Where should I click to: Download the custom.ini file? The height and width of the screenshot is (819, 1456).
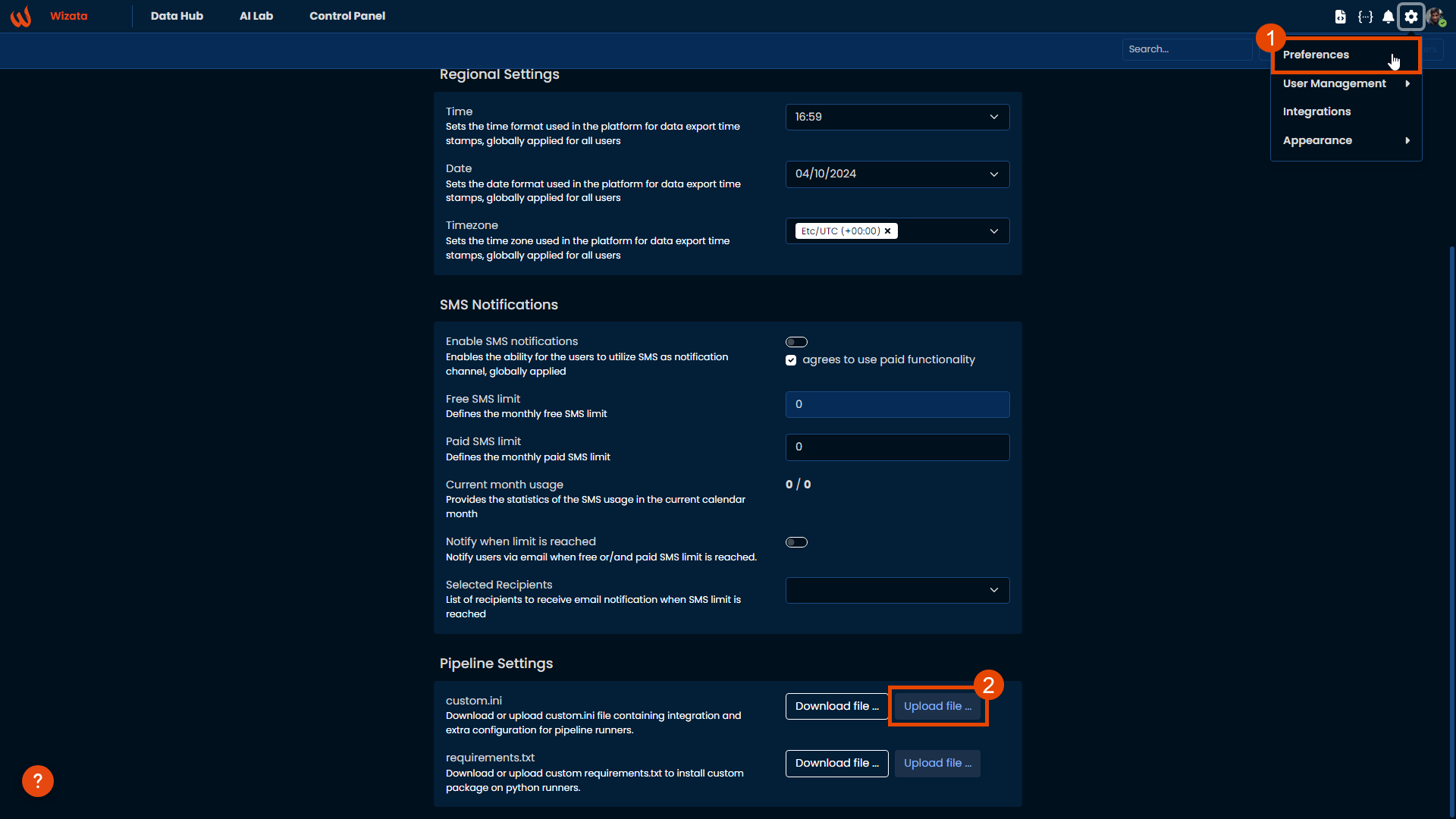(836, 706)
